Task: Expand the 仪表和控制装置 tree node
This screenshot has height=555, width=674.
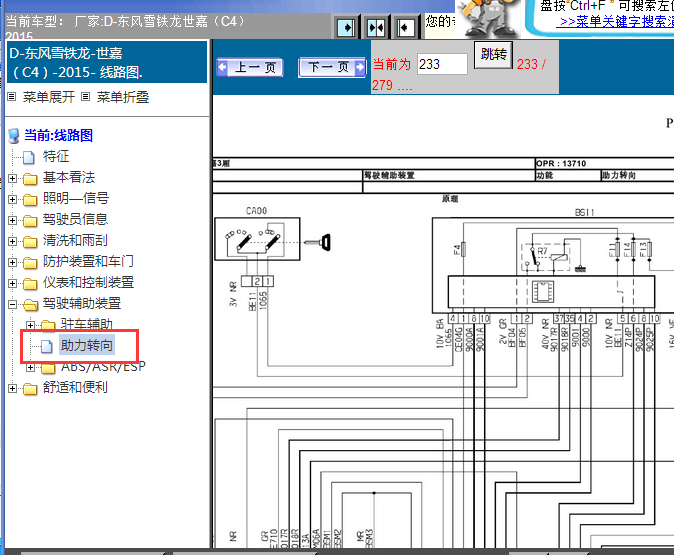Action: point(12,283)
